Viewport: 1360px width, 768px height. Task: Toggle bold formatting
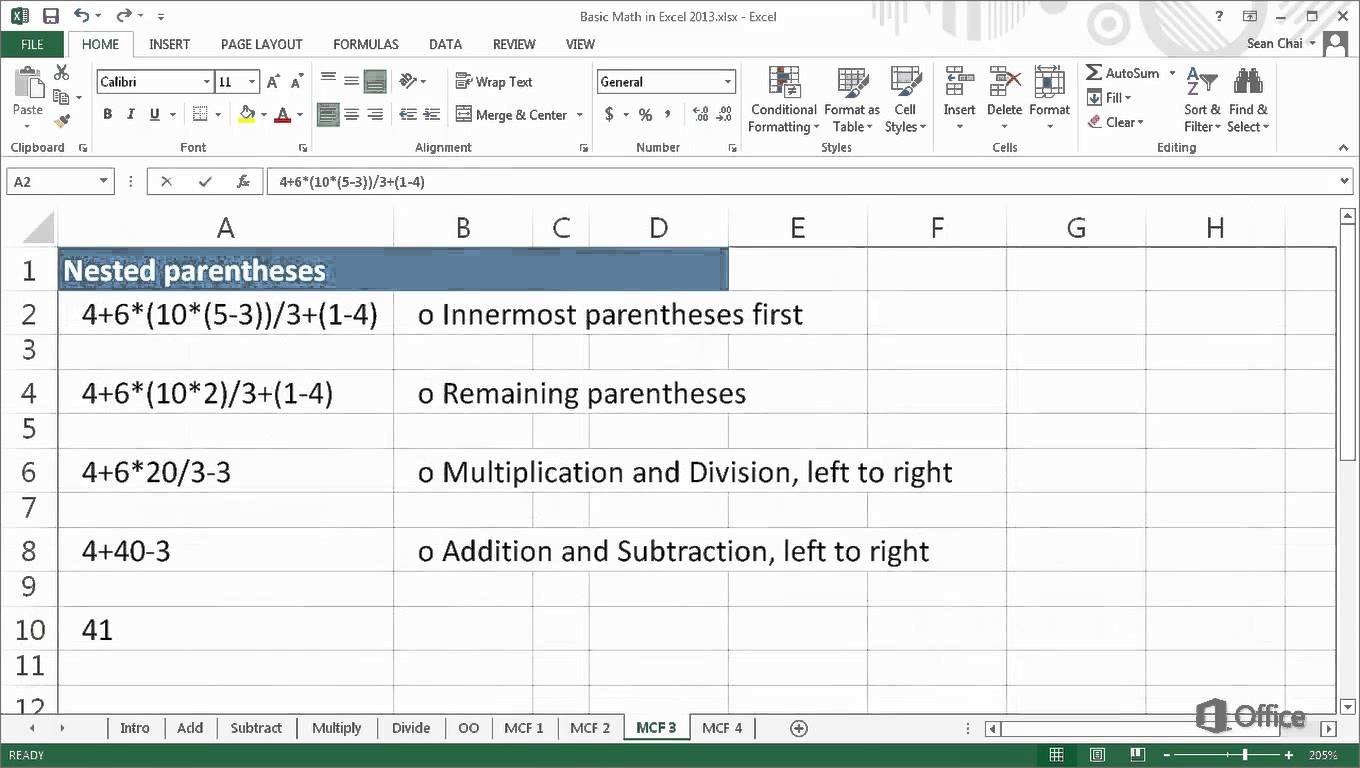pyautogui.click(x=108, y=115)
